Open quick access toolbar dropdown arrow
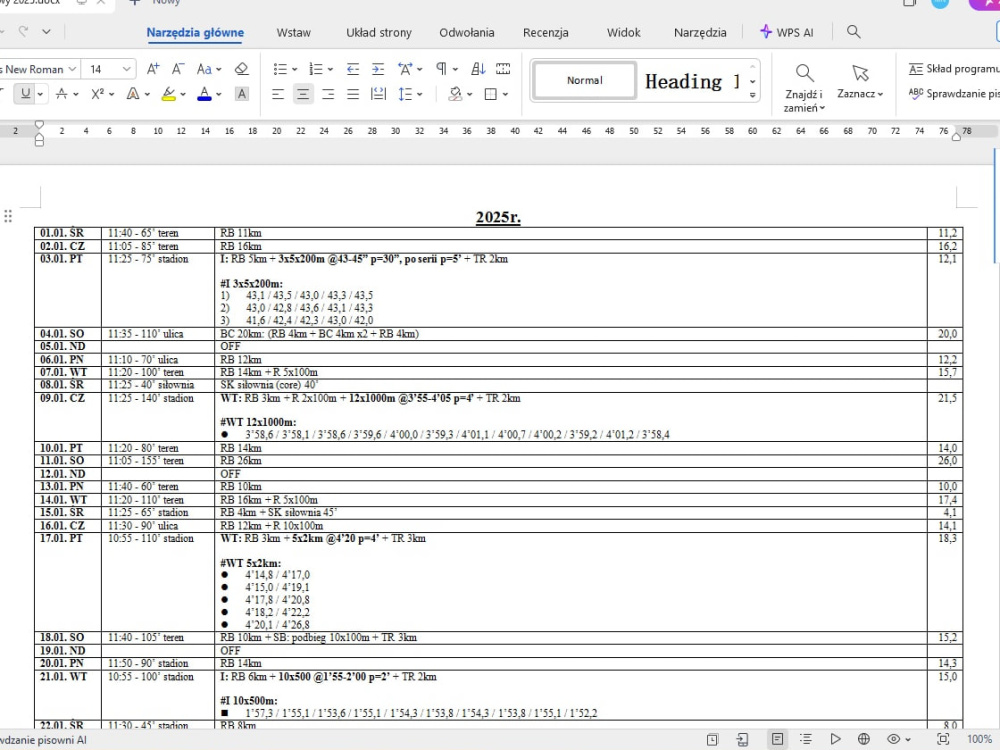 [x=47, y=31]
